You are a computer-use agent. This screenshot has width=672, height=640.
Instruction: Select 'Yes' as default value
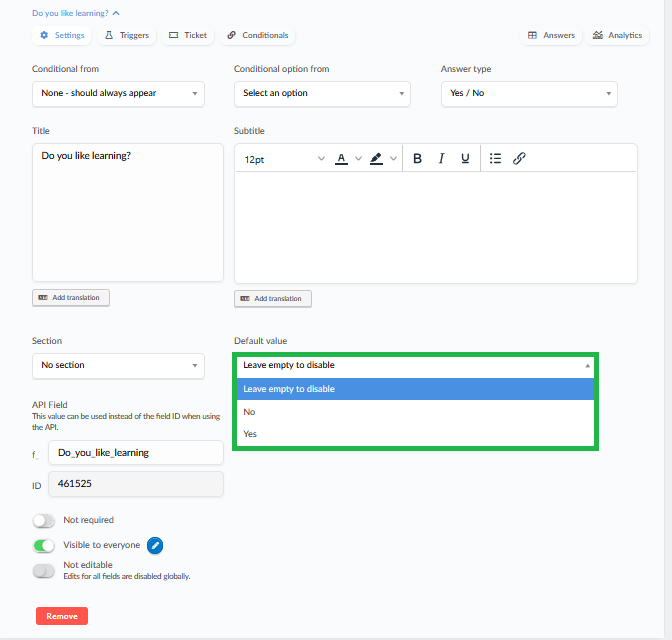(x=415, y=434)
